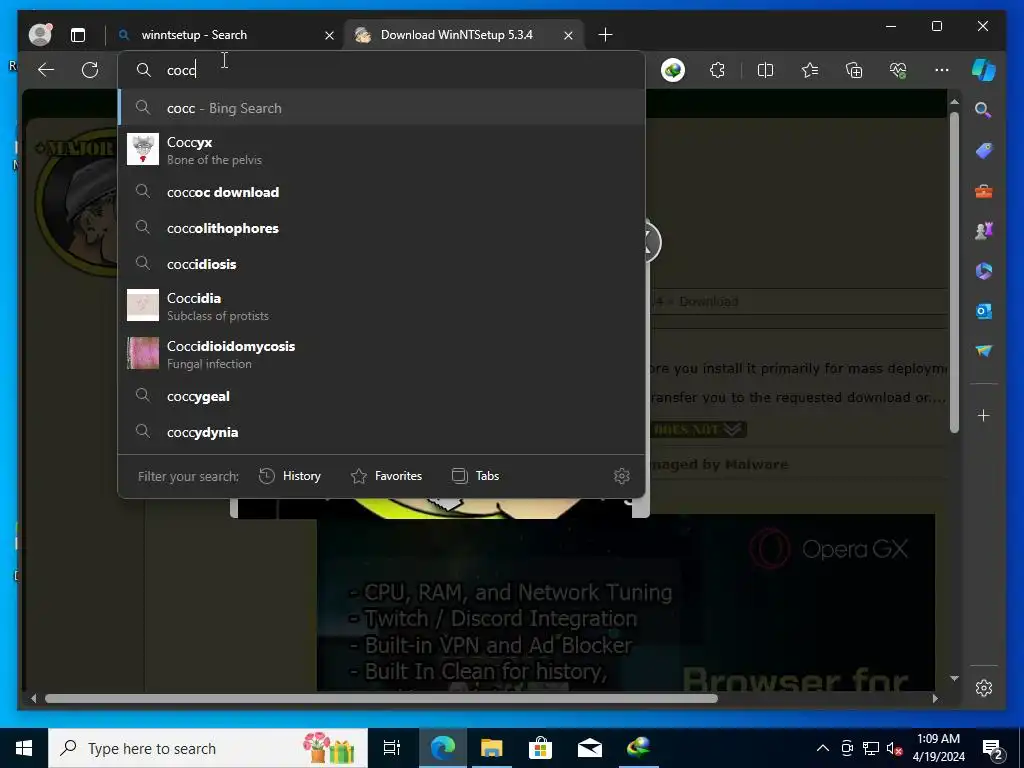1024x768 pixels.
Task: Open sidebar Games chess icon
Action: (x=984, y=231)
